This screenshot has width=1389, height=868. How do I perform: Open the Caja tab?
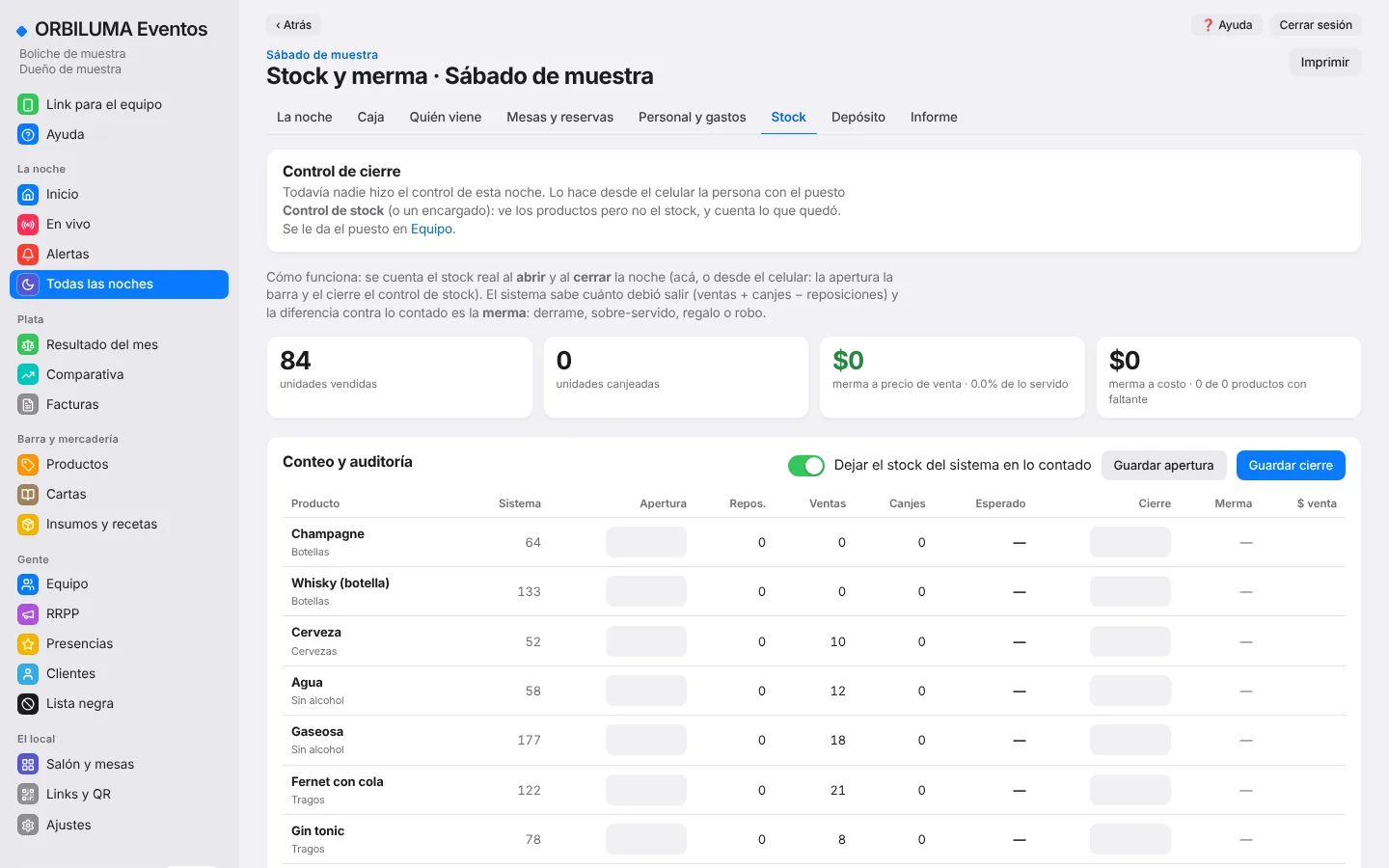click(x=371, y=117)
